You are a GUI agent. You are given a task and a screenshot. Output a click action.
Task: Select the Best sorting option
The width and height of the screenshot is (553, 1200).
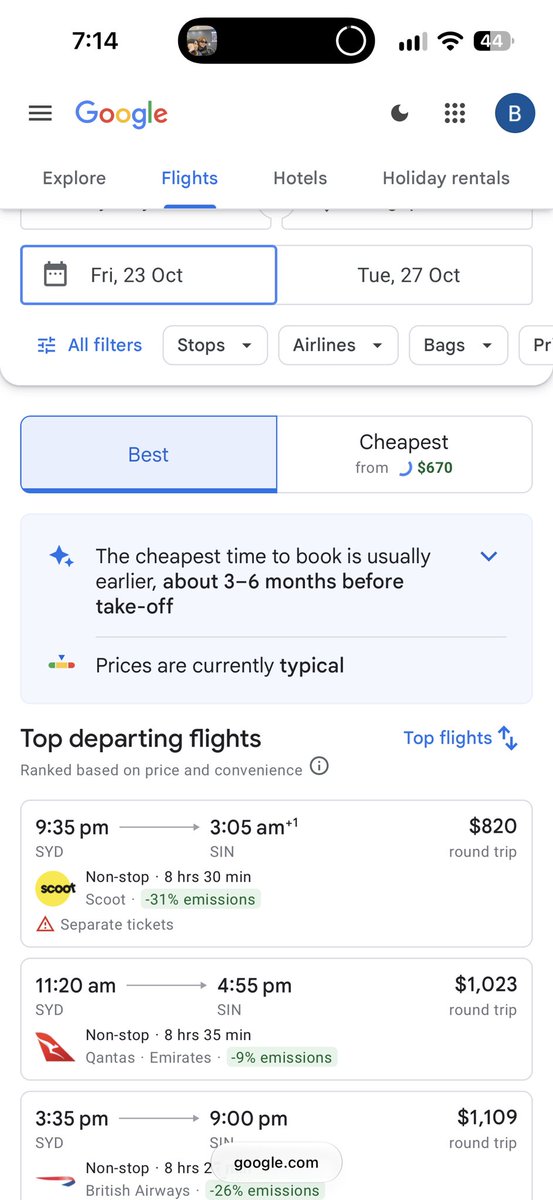pos(149,455)
